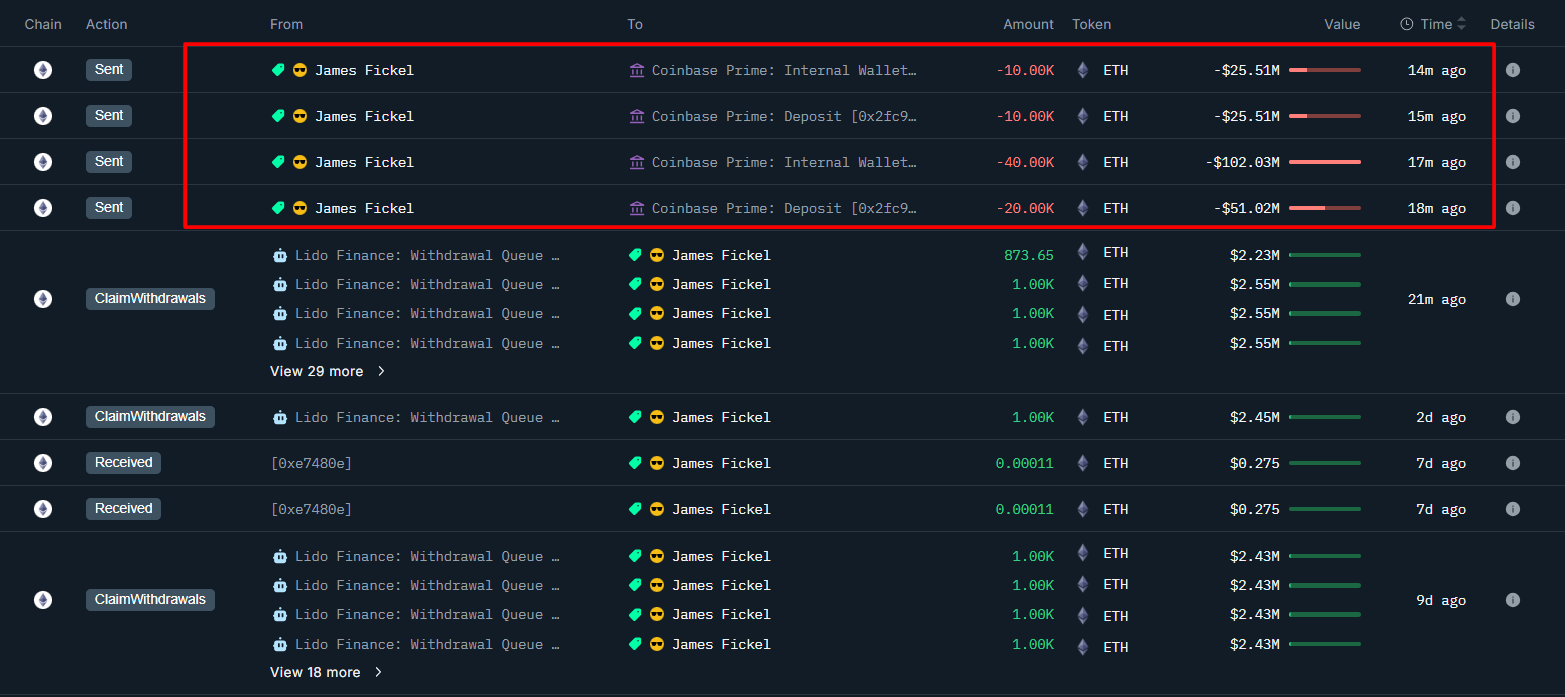Click sunglasses emoji icon in 14m ago row
This screenshot has height=697, width=1565.
coord(300,70)
